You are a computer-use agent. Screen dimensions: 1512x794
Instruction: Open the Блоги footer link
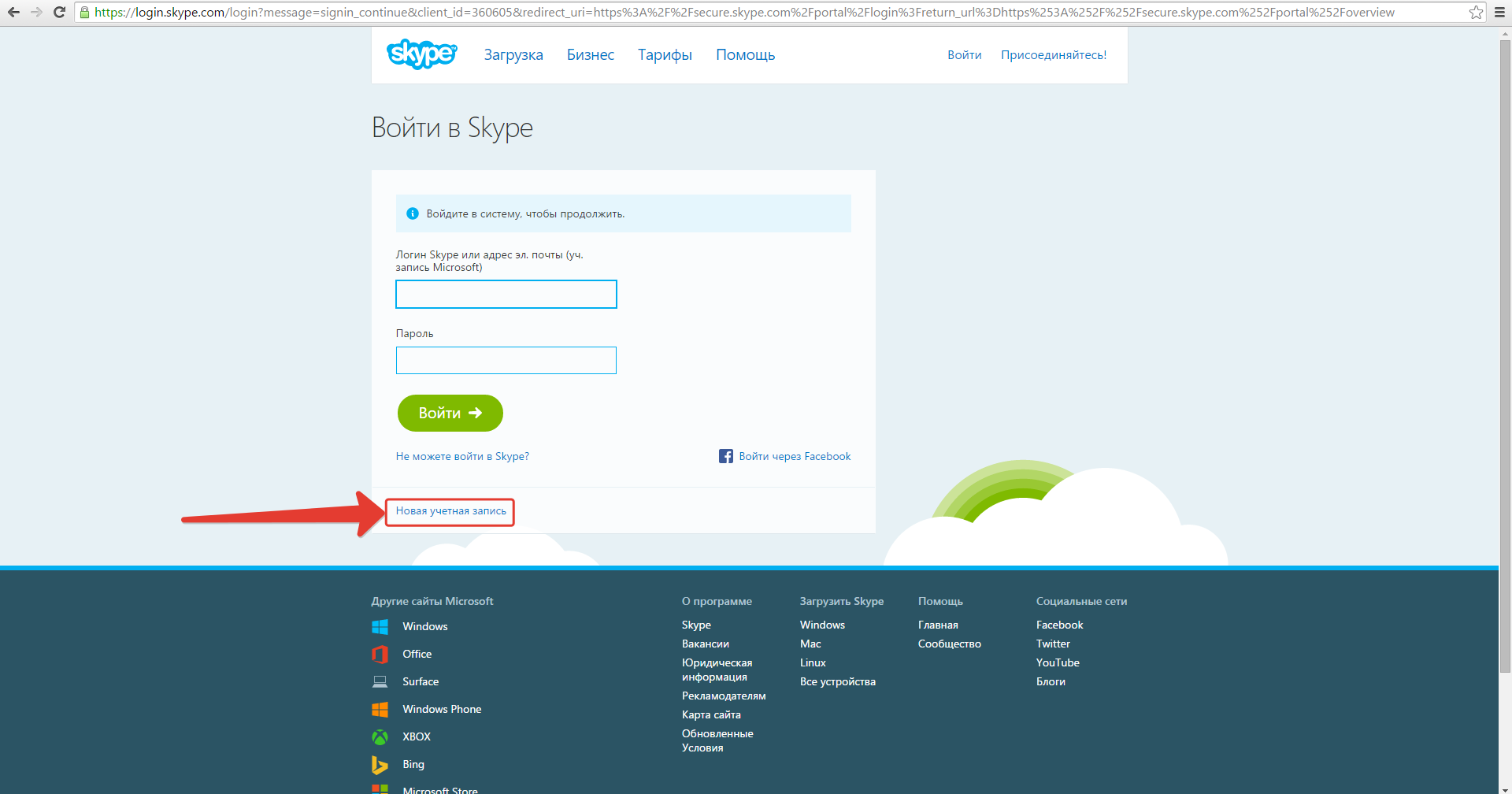[x=1051, y=681]
